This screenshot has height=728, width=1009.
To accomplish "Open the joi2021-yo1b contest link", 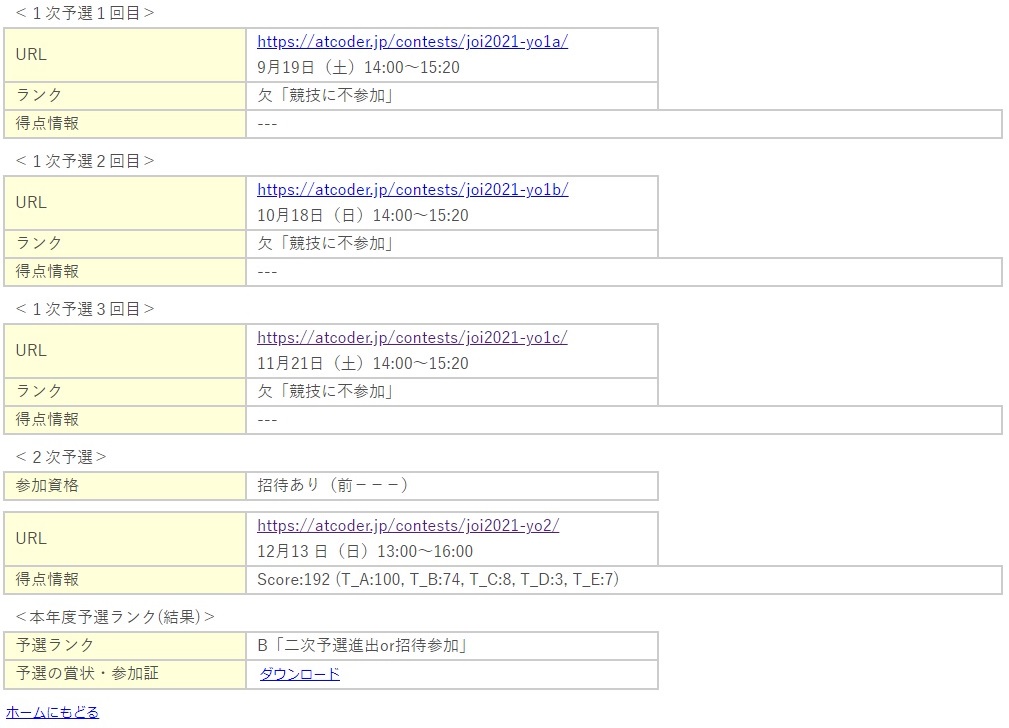I will [x=412, y=190].
